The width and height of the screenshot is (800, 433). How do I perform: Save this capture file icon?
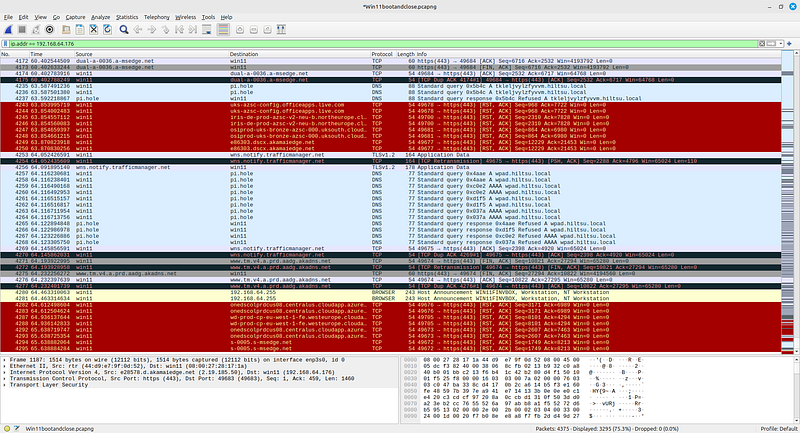tap(80, 30)
